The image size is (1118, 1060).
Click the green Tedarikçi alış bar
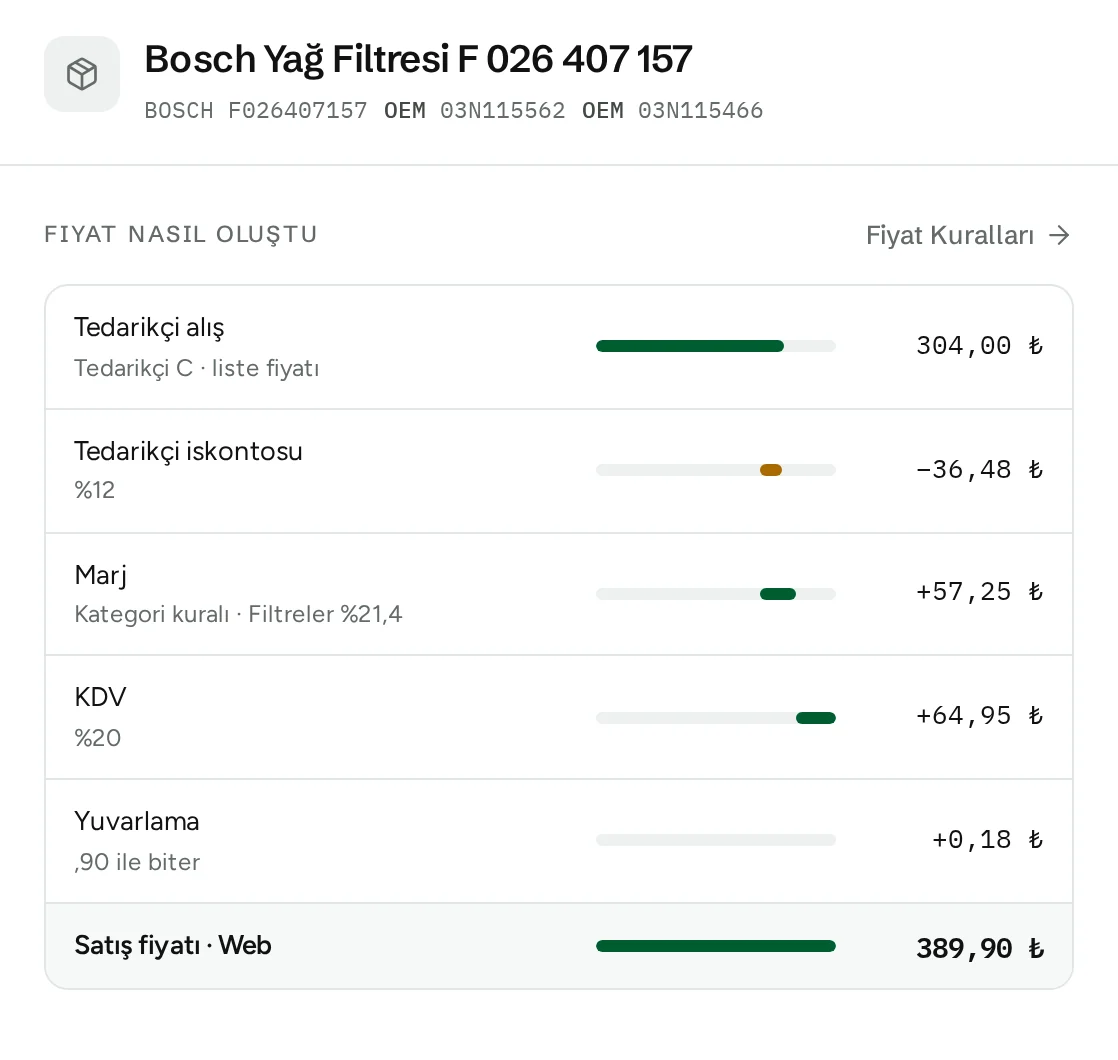point(689,346)
